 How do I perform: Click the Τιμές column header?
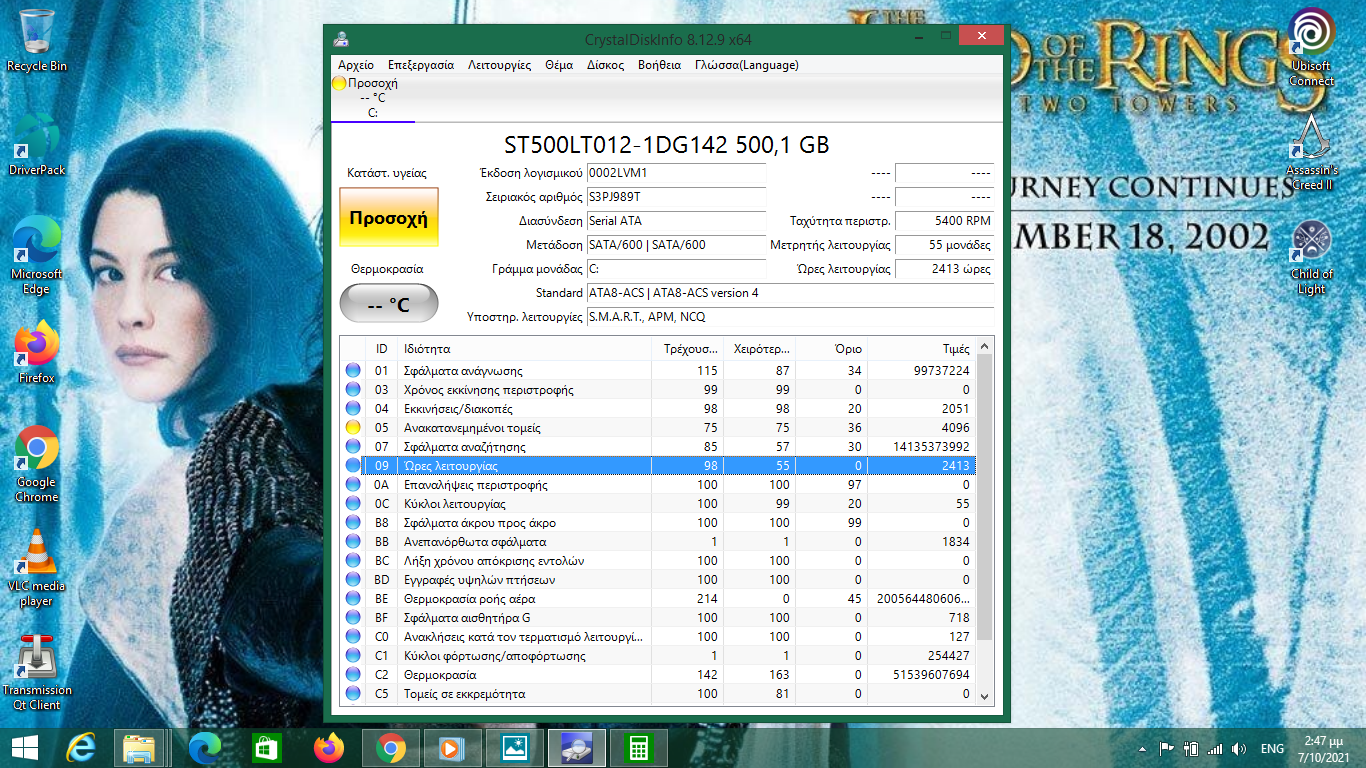point(956,349)
